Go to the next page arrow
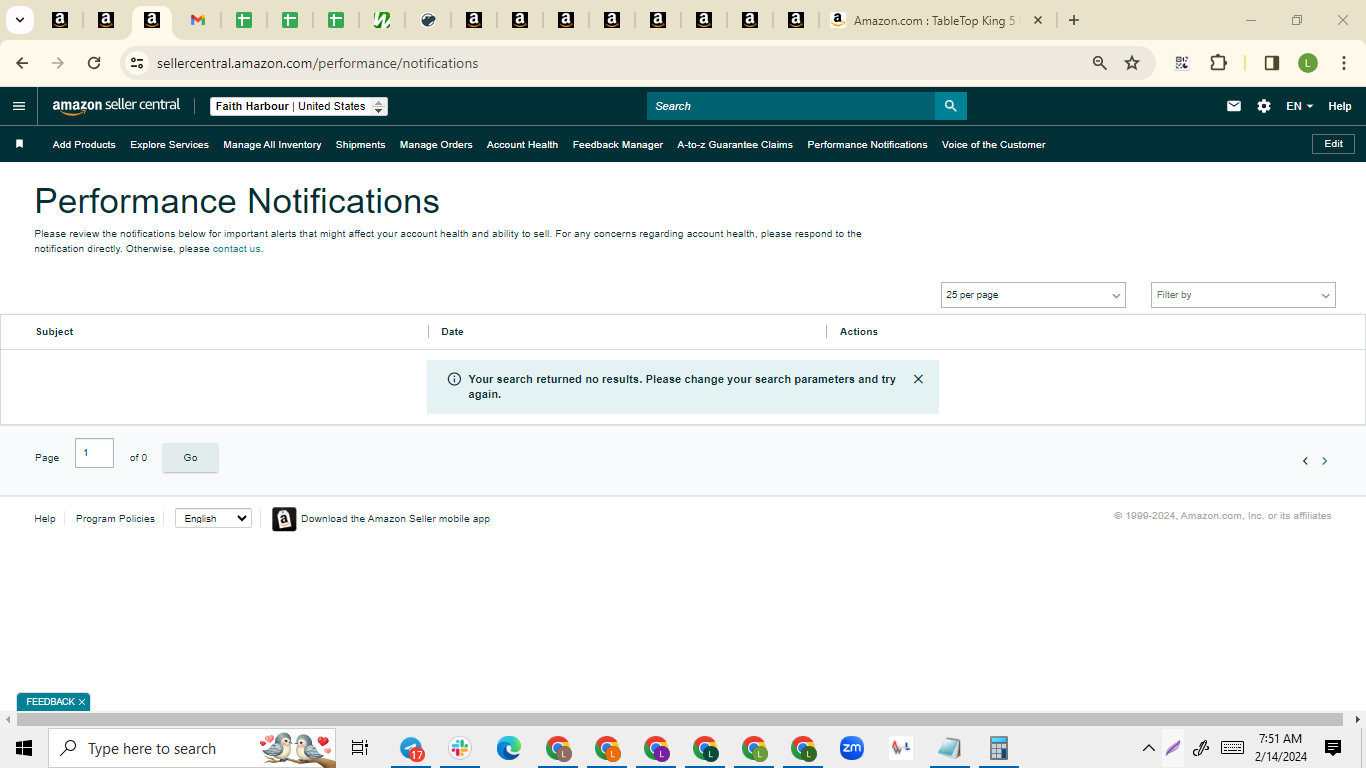Image resolution: width=1366 pixels, height=768 pixels. click(x=1325, y=461)
